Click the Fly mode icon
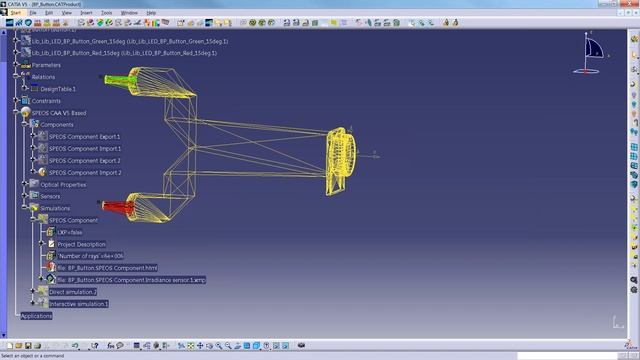The height and width of the screenshot is (360, 640). (x=181, y=346)
